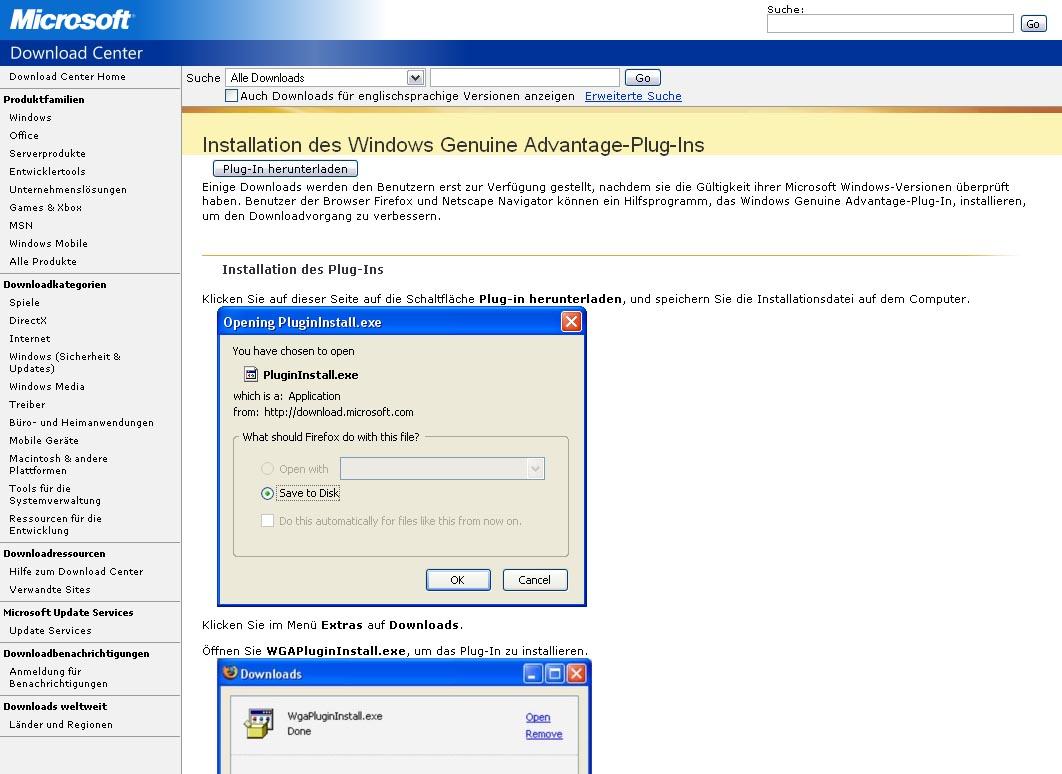
Task: Close the Opening PluginInstall.exe dialog
Action: 571,322
